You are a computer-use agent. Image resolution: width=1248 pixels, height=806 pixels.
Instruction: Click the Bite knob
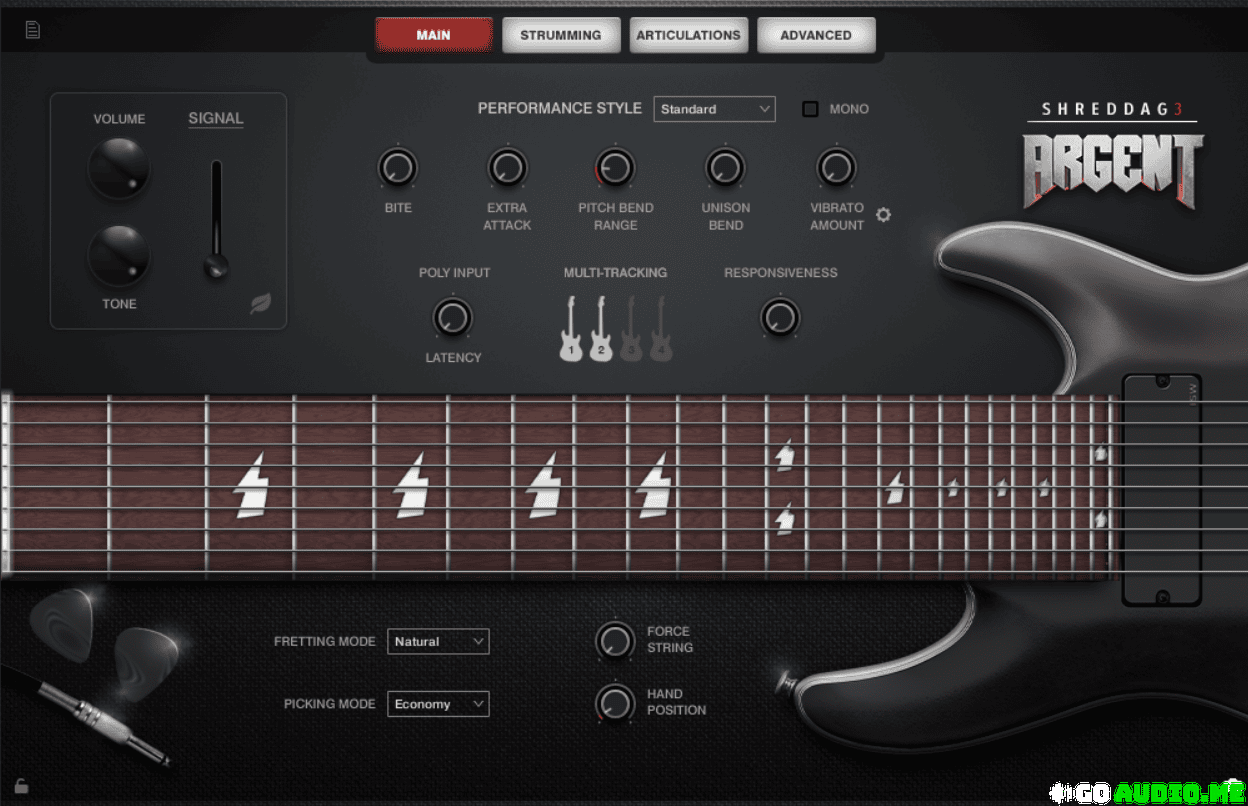[398, 168]
